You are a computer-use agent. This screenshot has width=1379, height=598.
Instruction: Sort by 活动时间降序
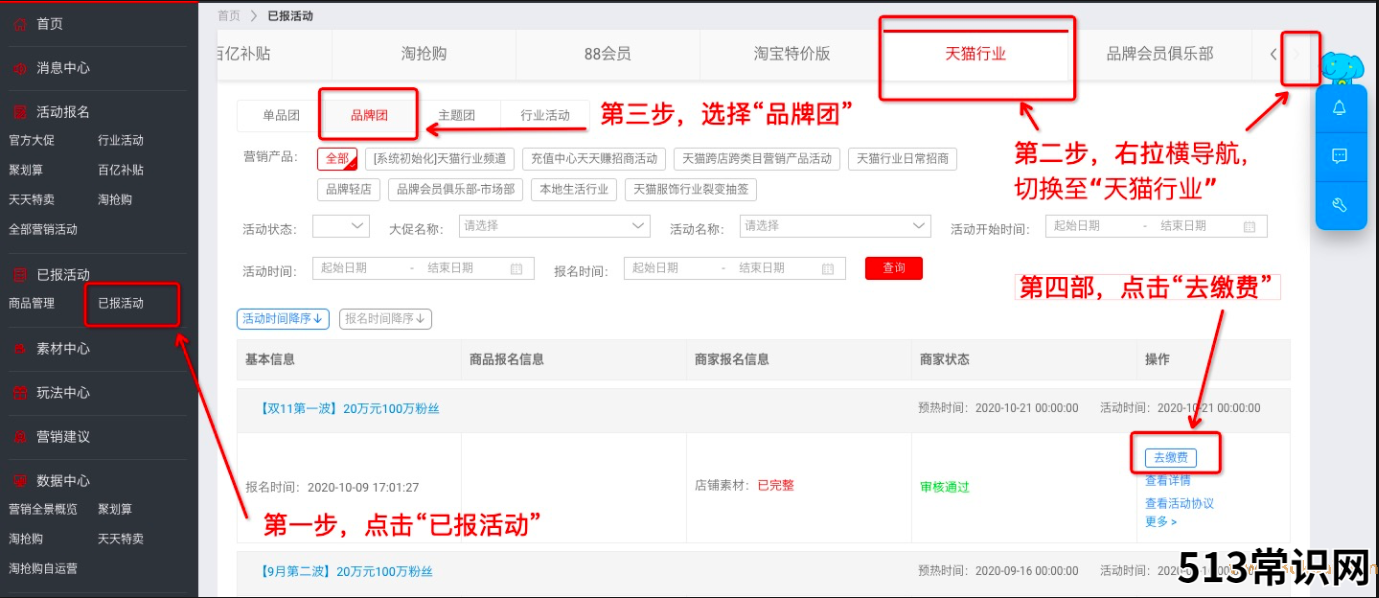[283, 319]
